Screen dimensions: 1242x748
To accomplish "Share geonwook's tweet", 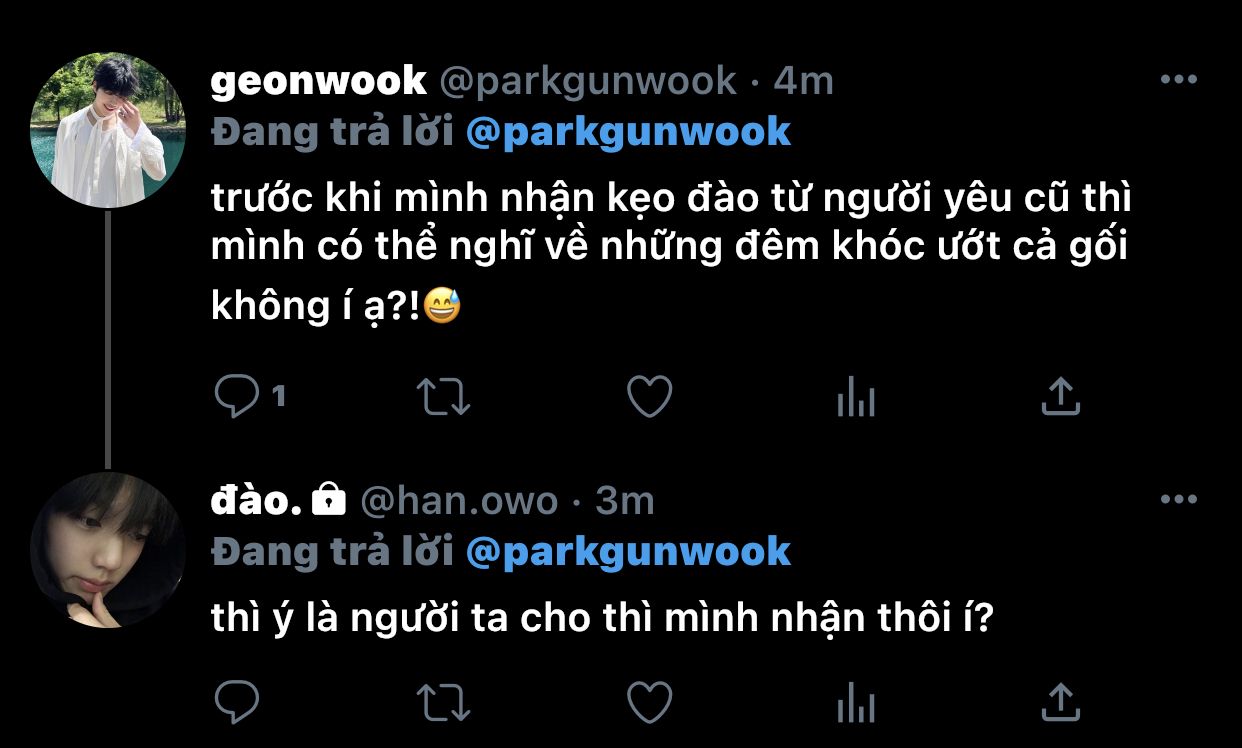I will [x=1060, y=397].
